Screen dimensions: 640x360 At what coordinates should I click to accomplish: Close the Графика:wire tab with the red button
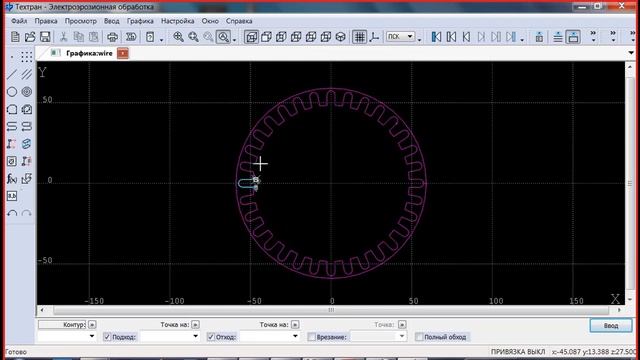point(122,53)
